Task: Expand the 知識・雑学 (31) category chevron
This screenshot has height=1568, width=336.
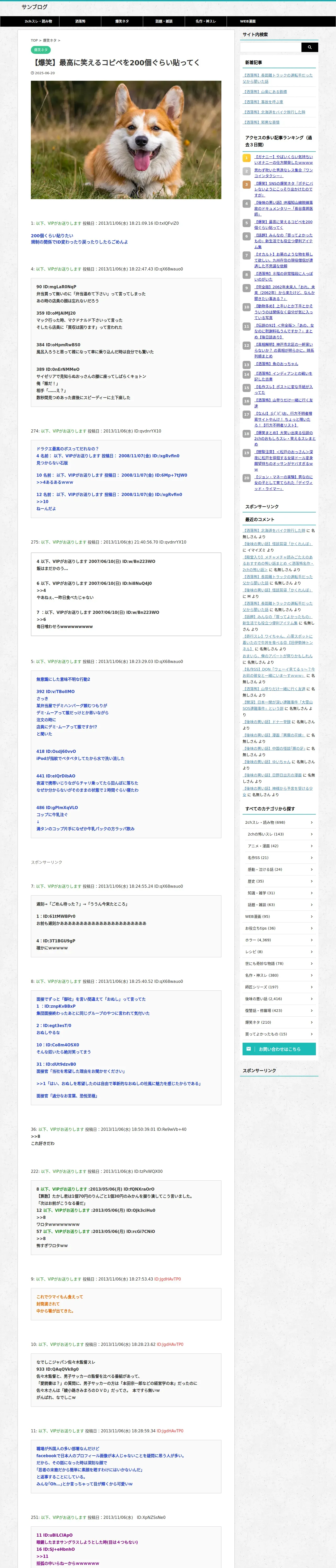Action: coord(312,893)
